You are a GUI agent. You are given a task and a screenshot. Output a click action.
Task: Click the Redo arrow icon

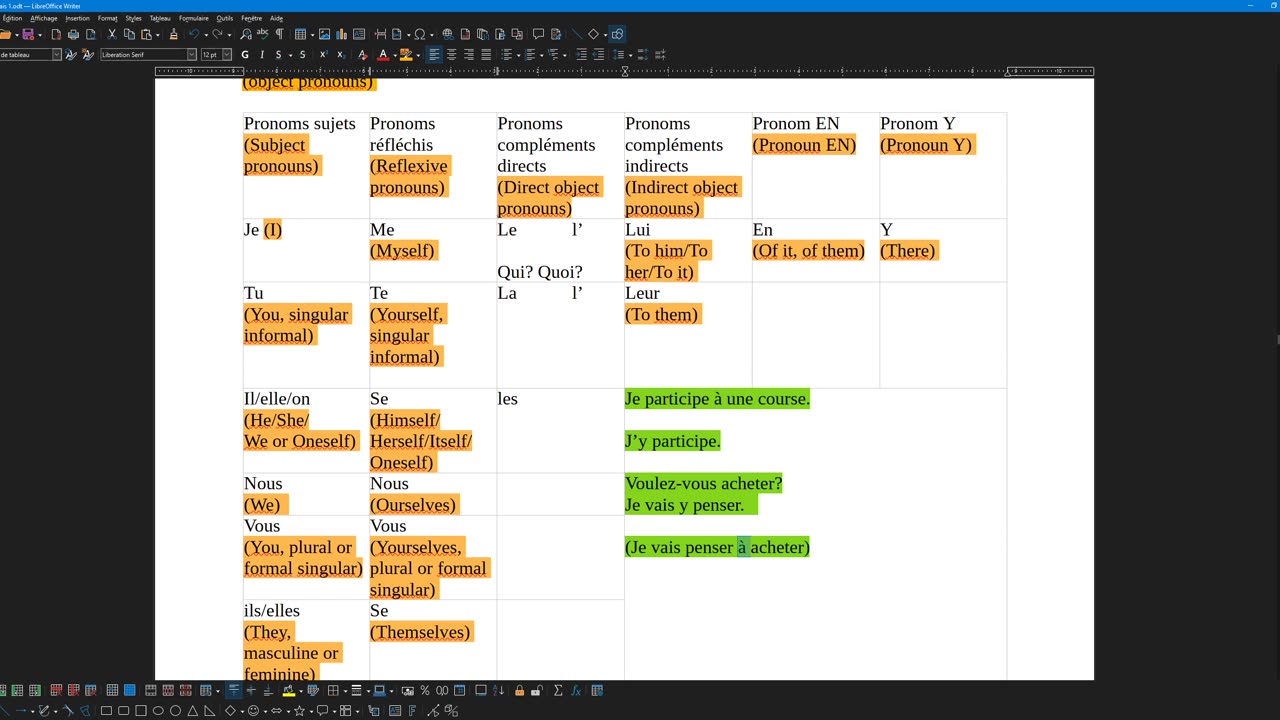217,35
